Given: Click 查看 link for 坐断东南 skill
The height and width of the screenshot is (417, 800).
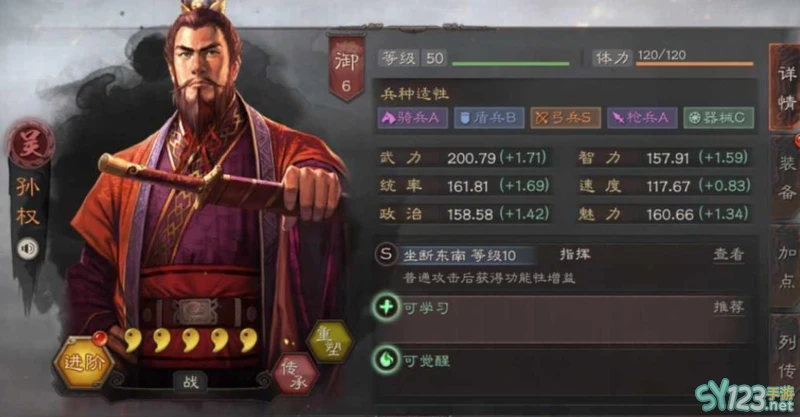Looking at the screenshot, I should pos(729,254).
